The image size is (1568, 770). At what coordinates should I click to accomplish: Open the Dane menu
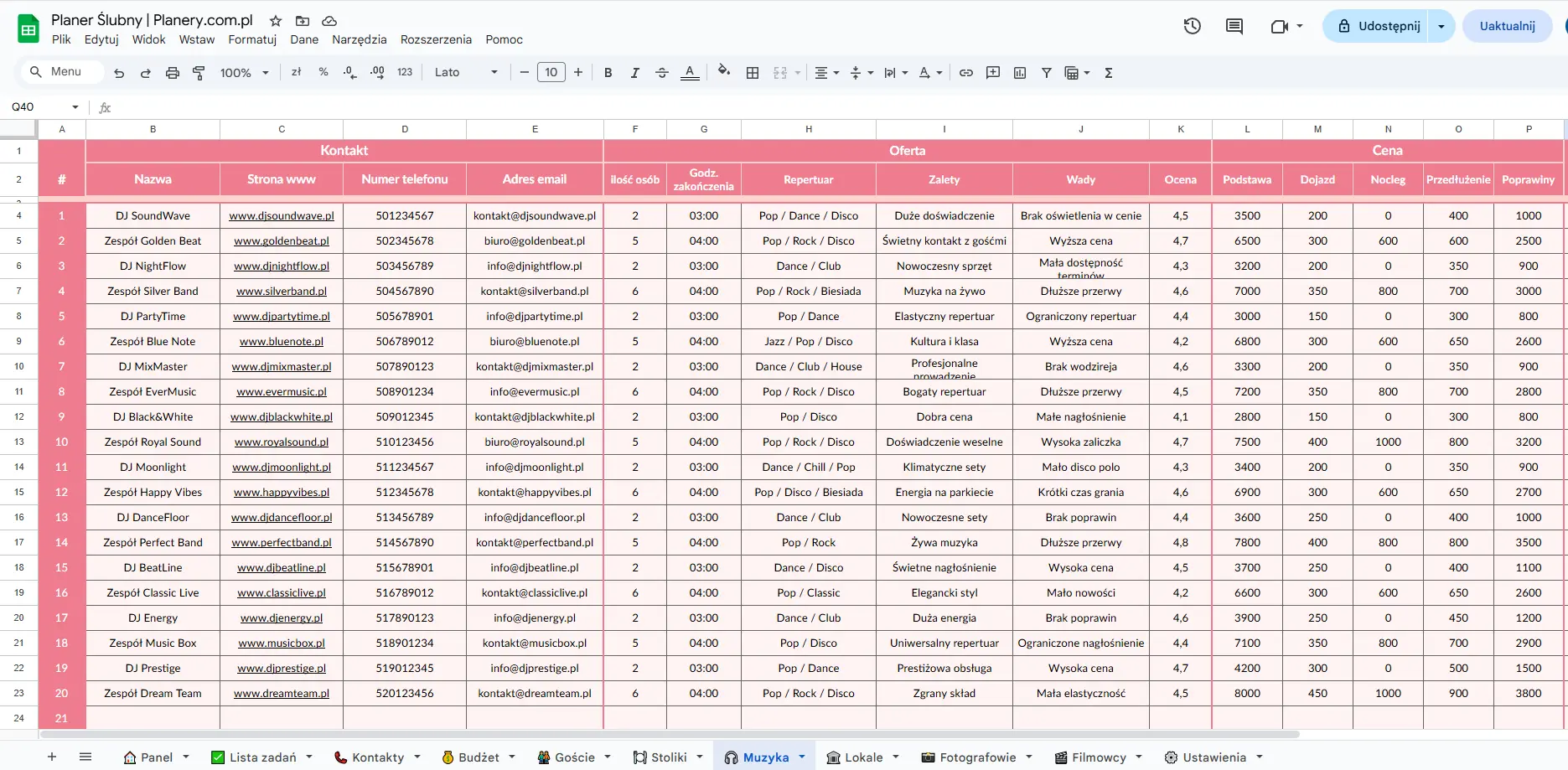[304, 39]
